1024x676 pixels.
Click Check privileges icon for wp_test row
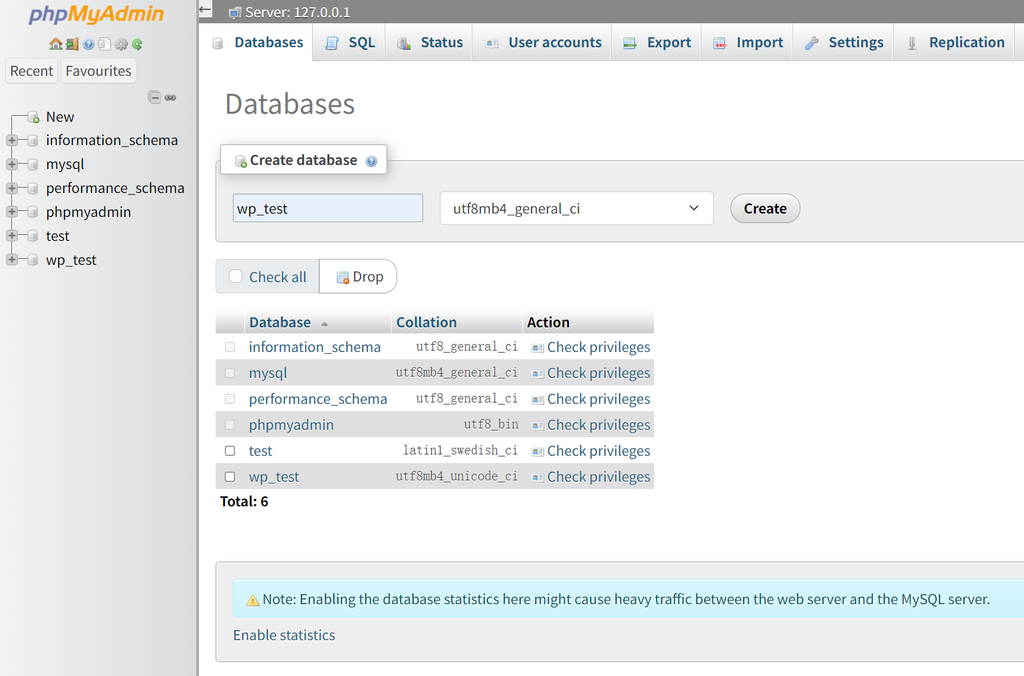click(x=537, y=477)
